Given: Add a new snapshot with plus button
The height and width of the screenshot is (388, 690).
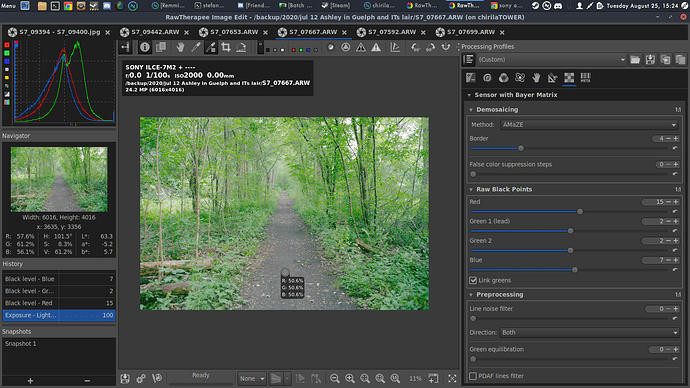Looking at the screenshot, I should point(30,381).
